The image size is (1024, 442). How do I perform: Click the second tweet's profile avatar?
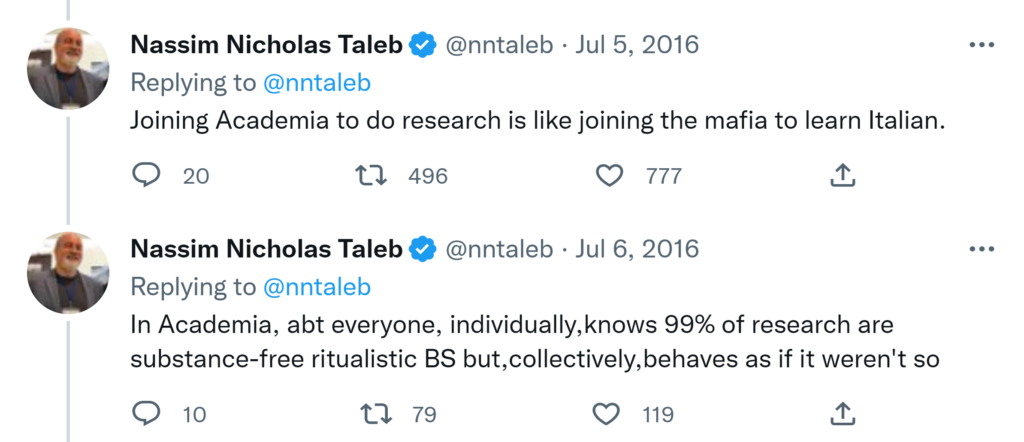[x=68, y=272]
